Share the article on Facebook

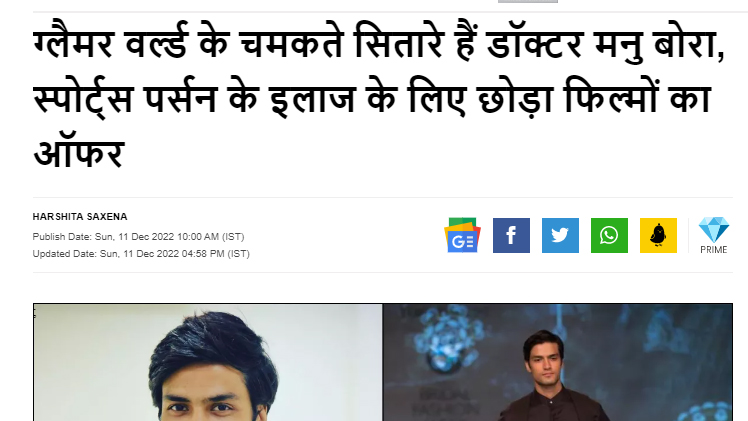[x=511, y=236]
